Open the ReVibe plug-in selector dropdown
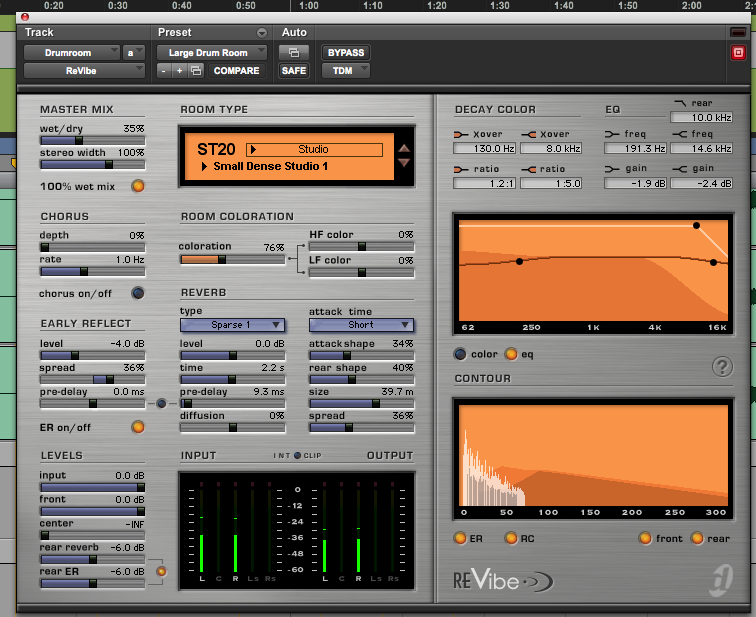Image resolution: width=756 pixels, height=617 pixels. tap(84, 71)
